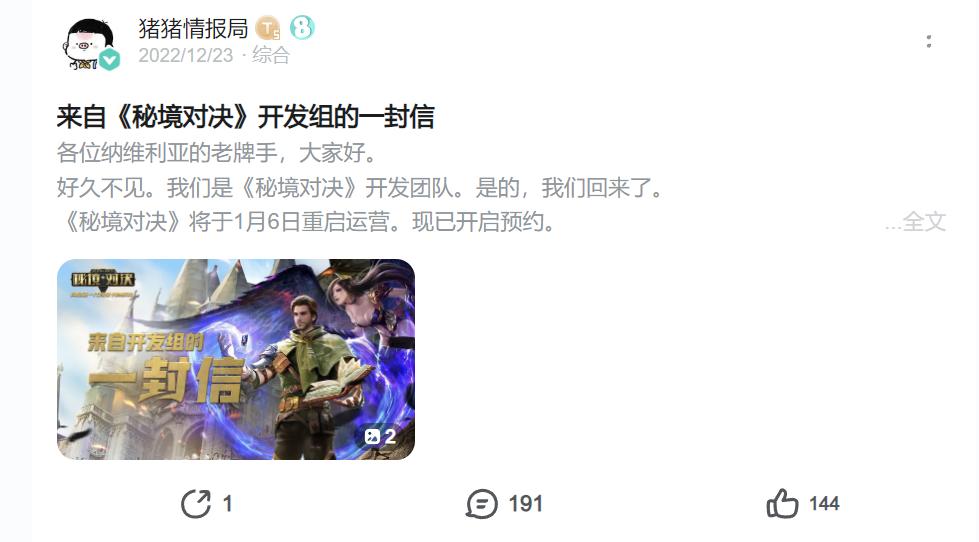
Task: Open comments via speech bubble icon
Action: [481, 504]
